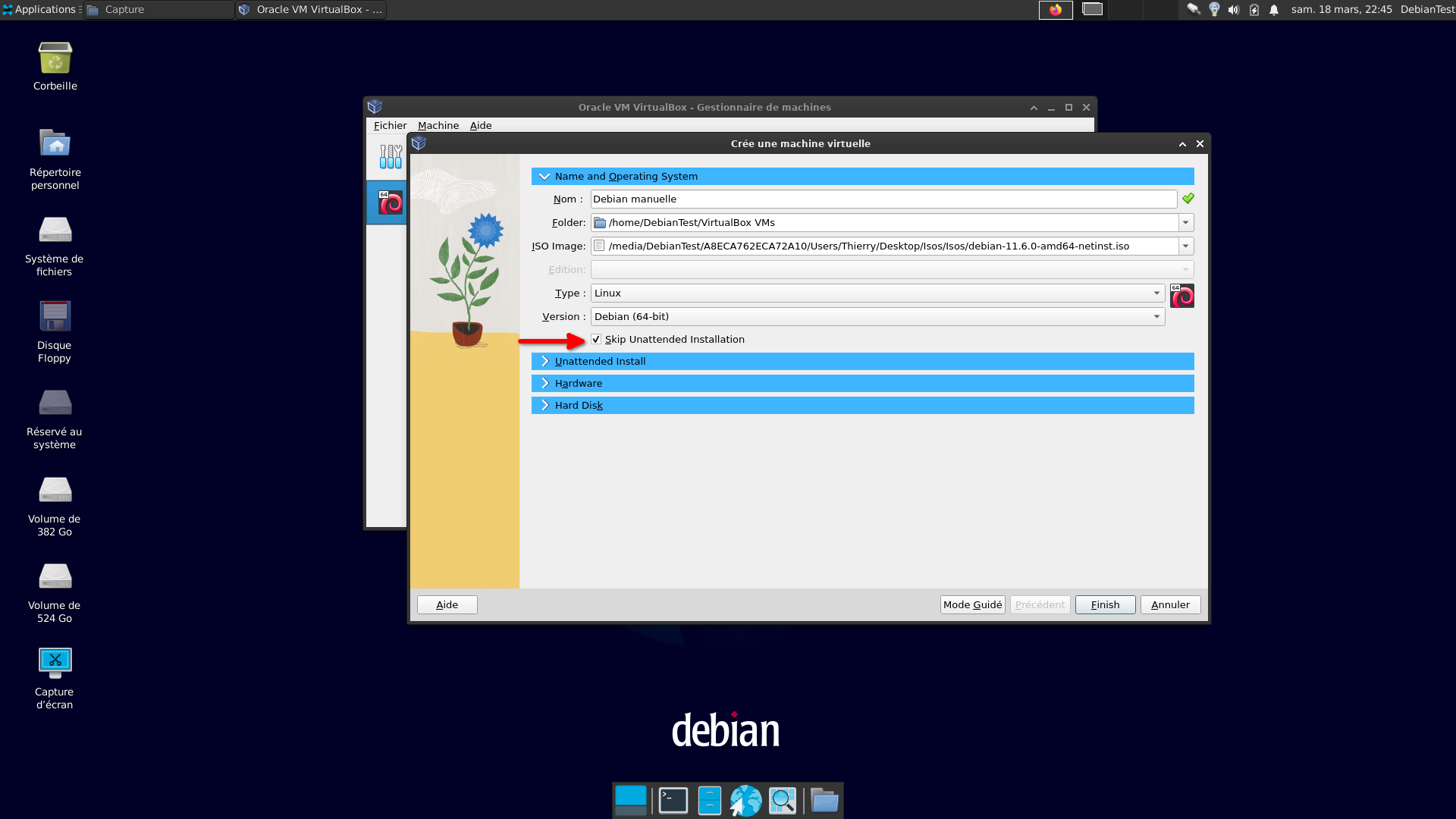Click the Show Desktop icon in the dock

coord(631,801)
